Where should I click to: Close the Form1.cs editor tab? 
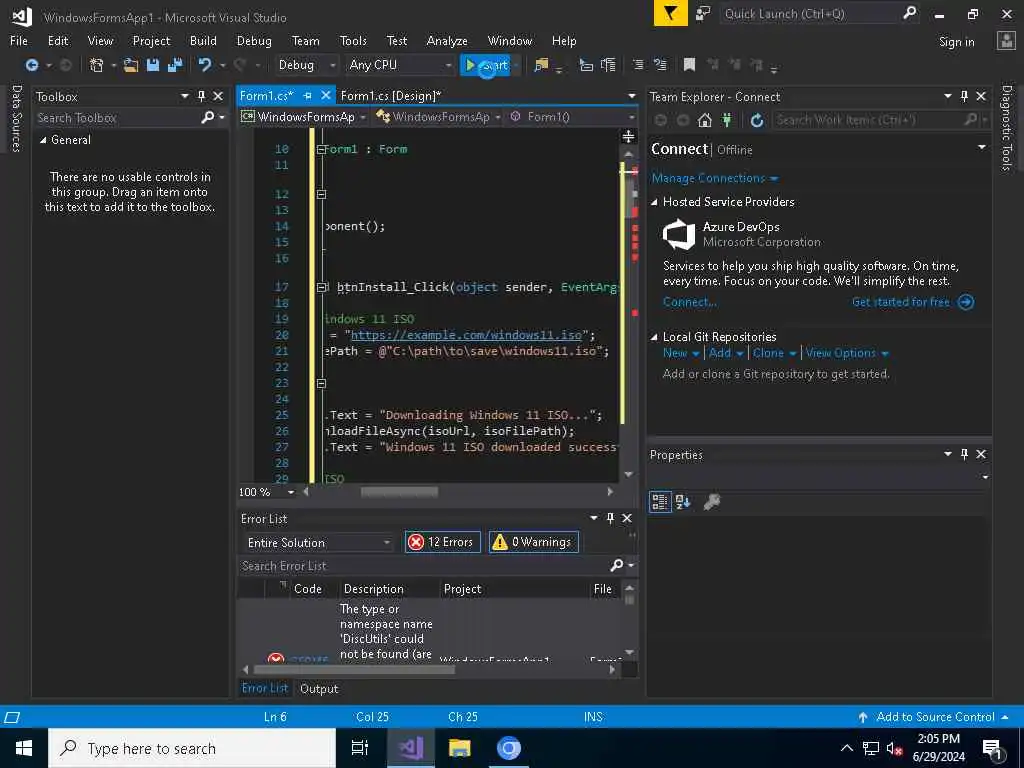325,95
